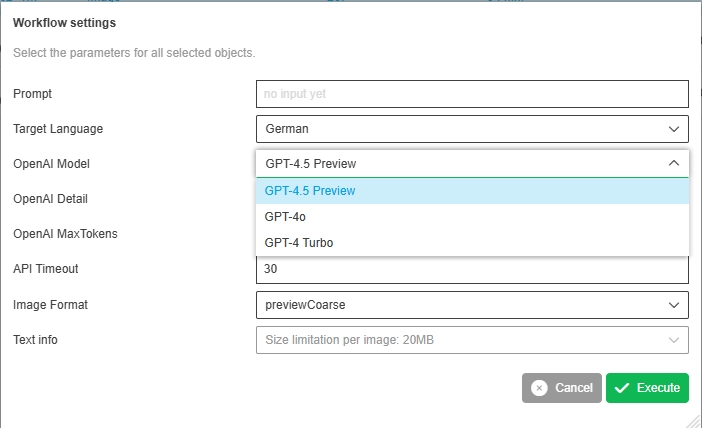Click the X icon on the Cancel button
This screenshot has height=428, width=702.
[540, 388]
